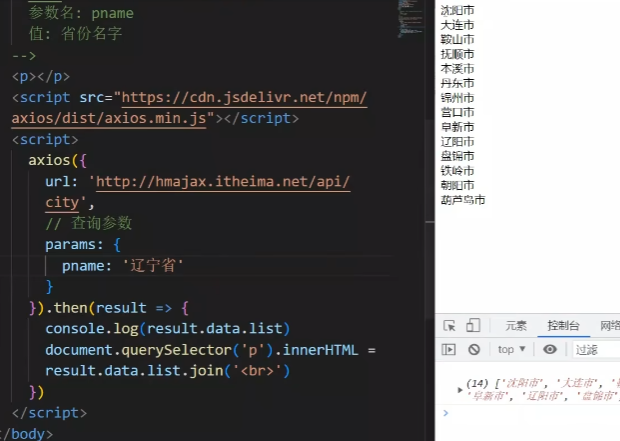Open the hmajax.itheima.net/api/ URL link
The height and width of the screenshot is (441, 620).
pyautogui.click(x=223, y=182)
